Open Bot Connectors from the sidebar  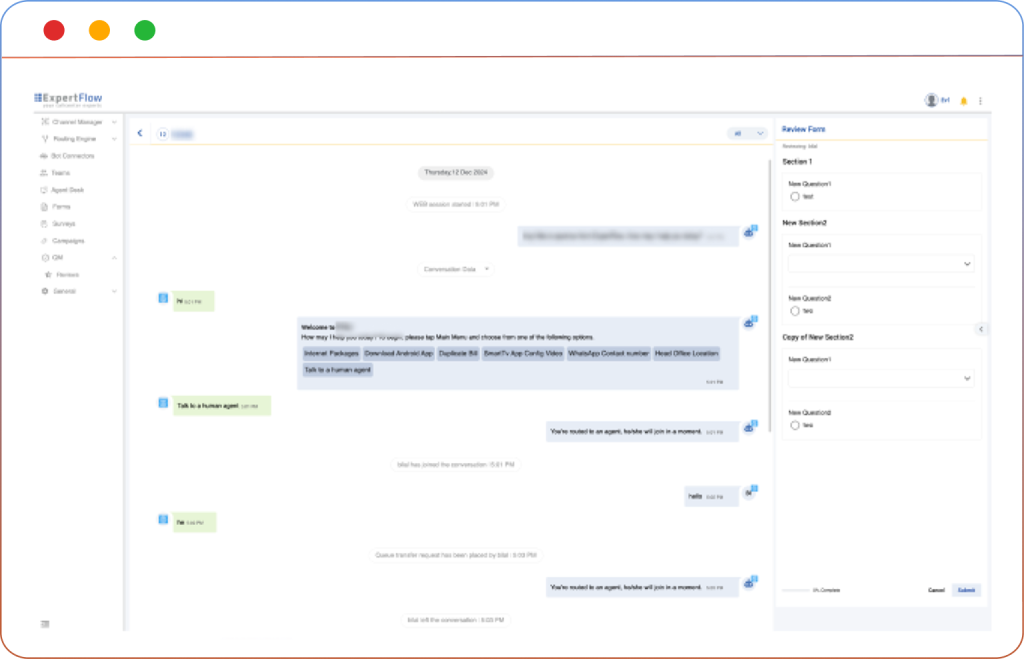click(70, 156)
